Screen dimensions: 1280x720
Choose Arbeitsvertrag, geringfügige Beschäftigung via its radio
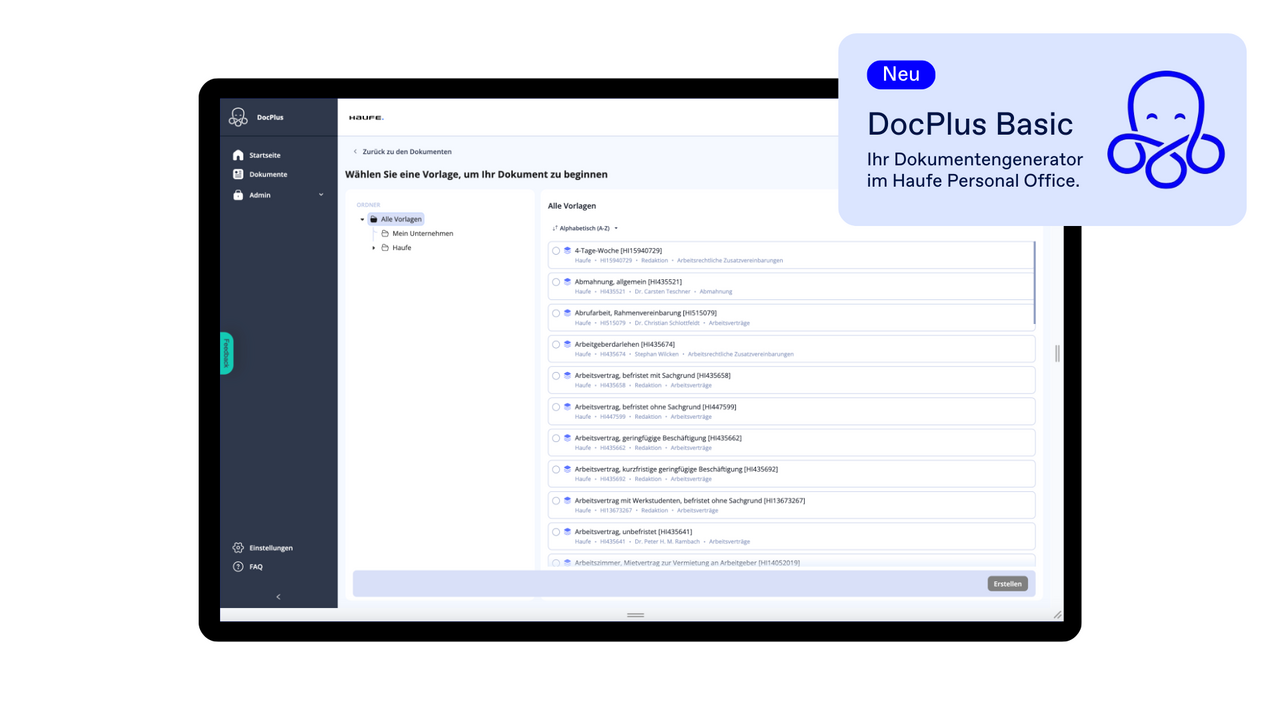coord(556,437)
